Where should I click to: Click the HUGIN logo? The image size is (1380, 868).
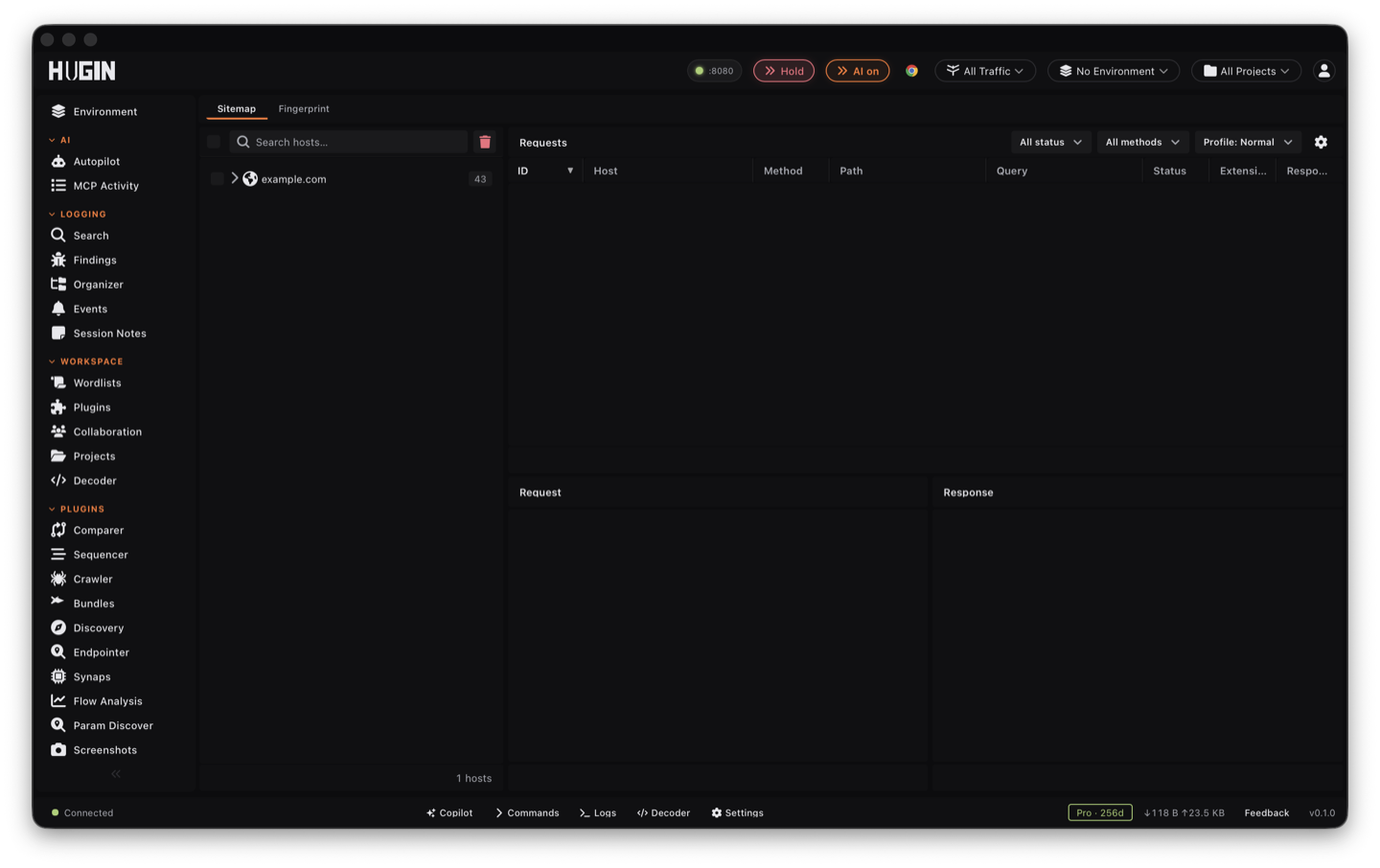(82, 71)
